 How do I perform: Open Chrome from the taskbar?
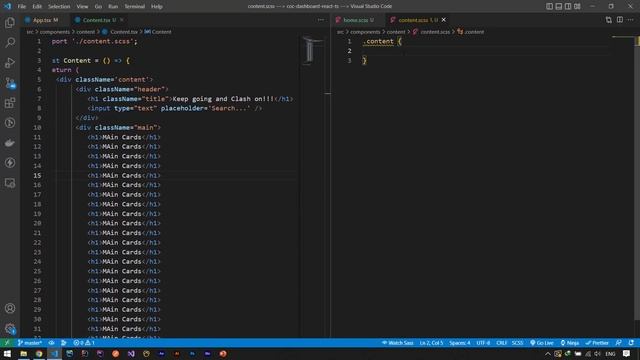(x=39, y=353)
